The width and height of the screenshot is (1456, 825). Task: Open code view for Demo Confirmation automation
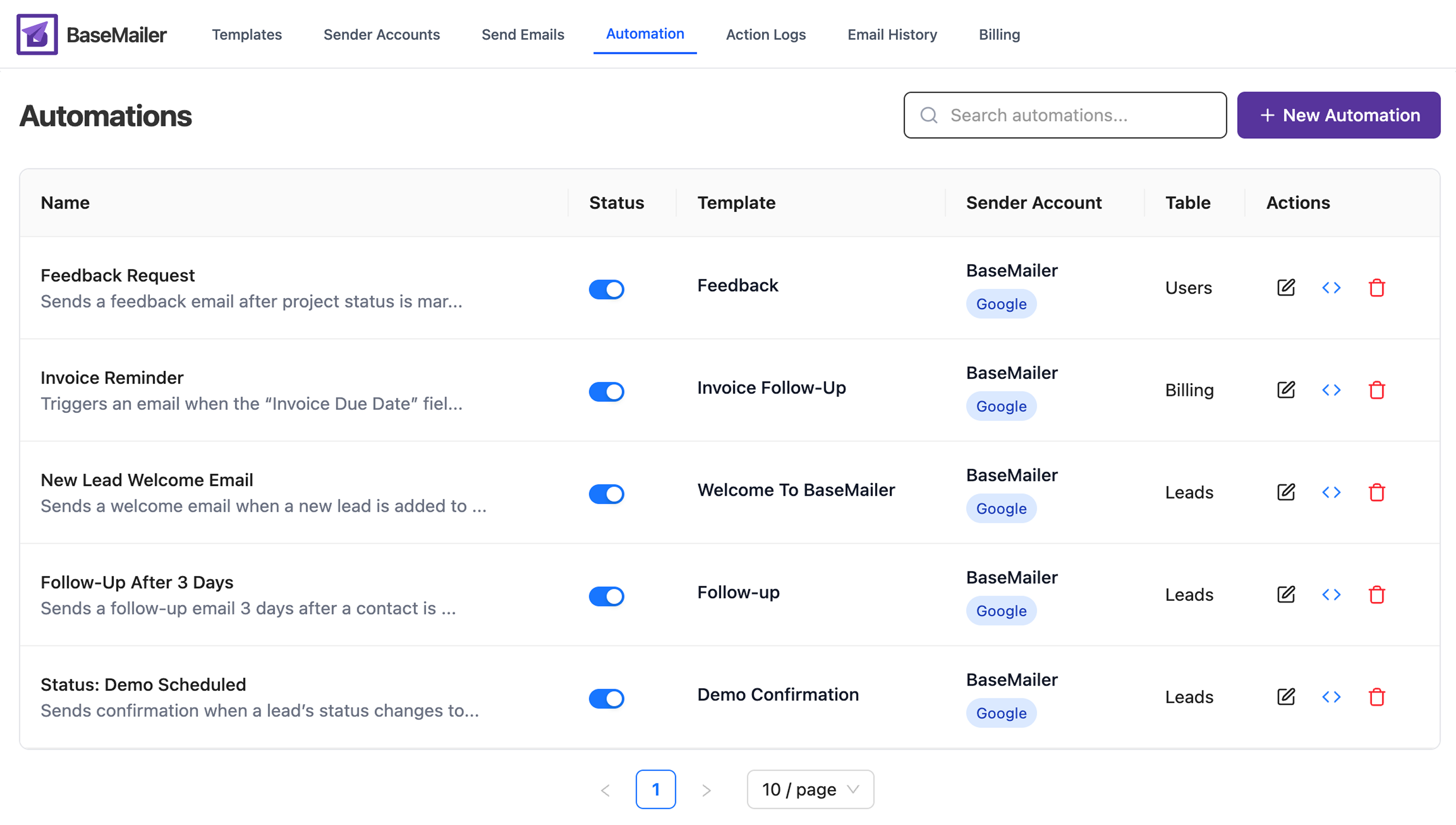tap(1331, 697)
